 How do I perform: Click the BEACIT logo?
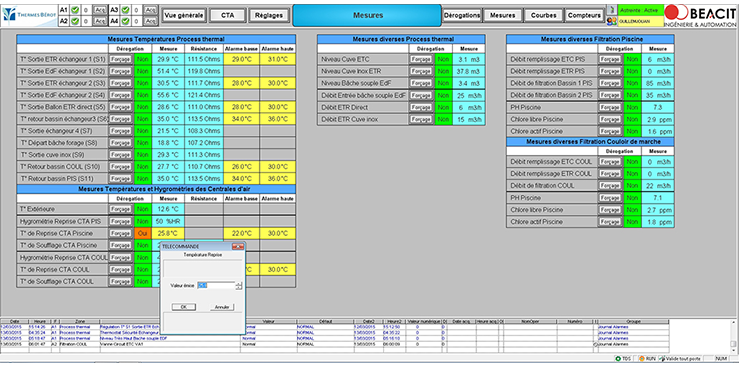pos(701,15)
